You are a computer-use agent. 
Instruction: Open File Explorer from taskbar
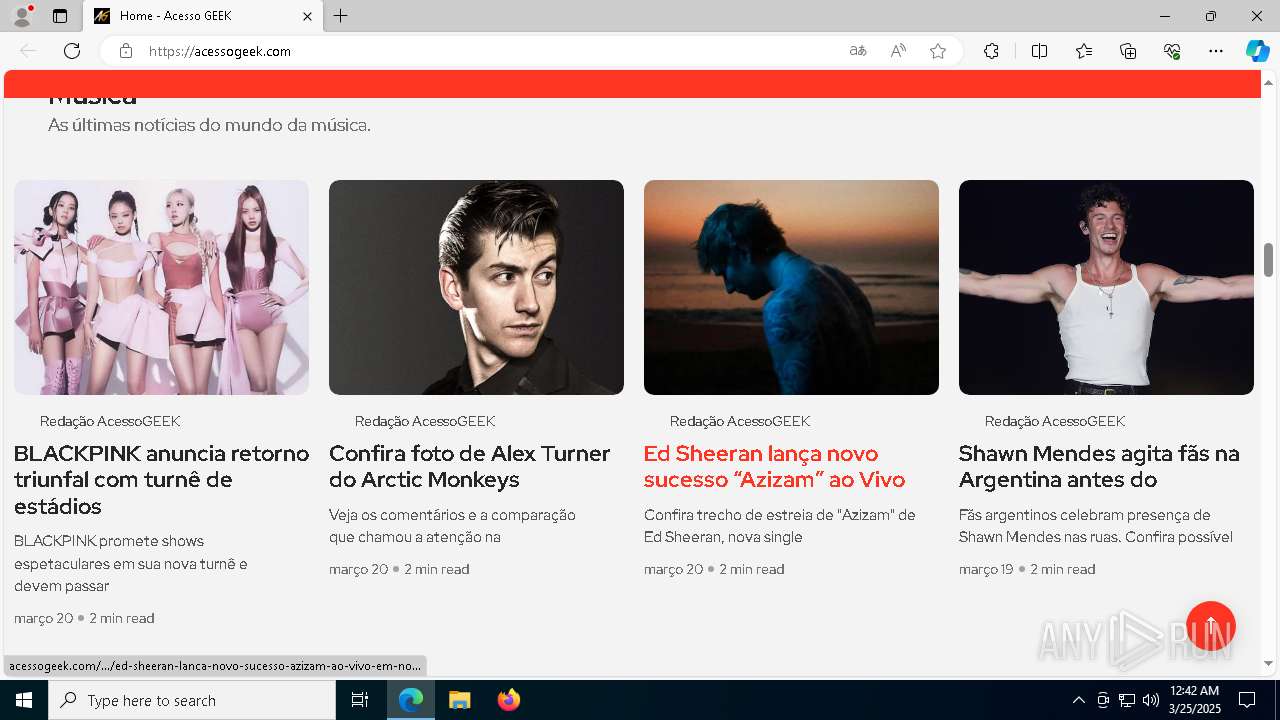(459, 700)
